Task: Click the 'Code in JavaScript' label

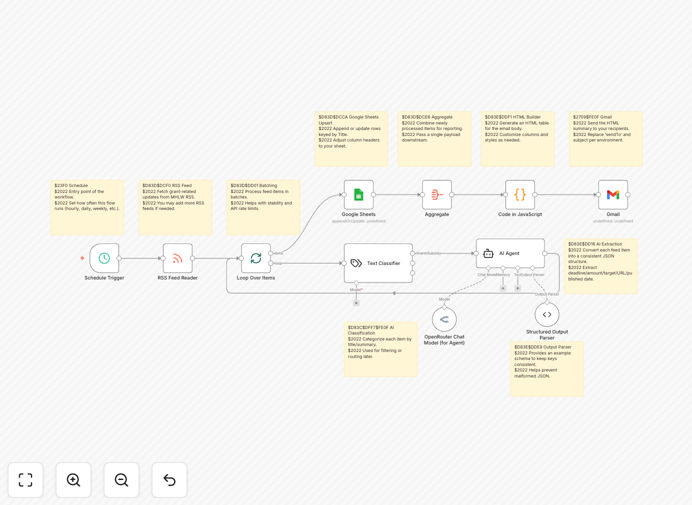Action: tap(520, 215)
